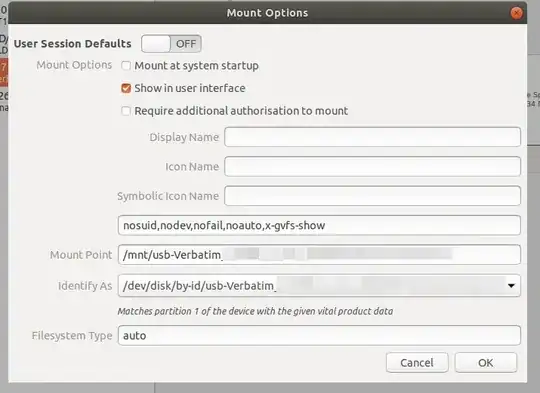
Task: Enable Mount at system startup checkbox
Action: pos(126,65)
